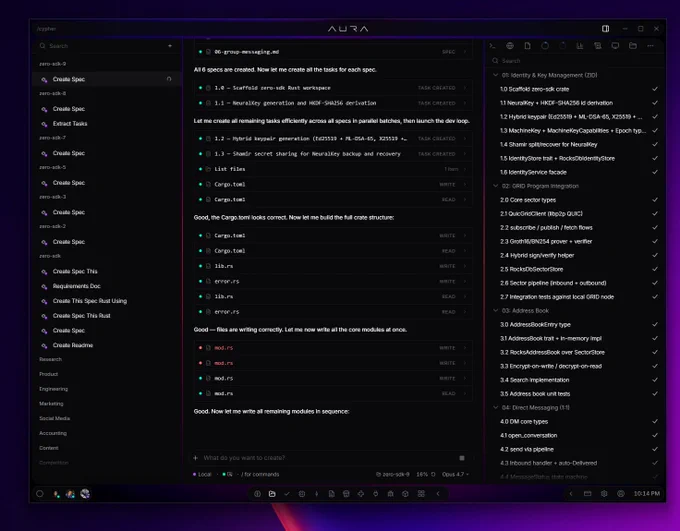The height and width of the screenshot is (531, 680).
Task: Toggle the side panel layout icon in title bar
Action: tap(605, 29)
